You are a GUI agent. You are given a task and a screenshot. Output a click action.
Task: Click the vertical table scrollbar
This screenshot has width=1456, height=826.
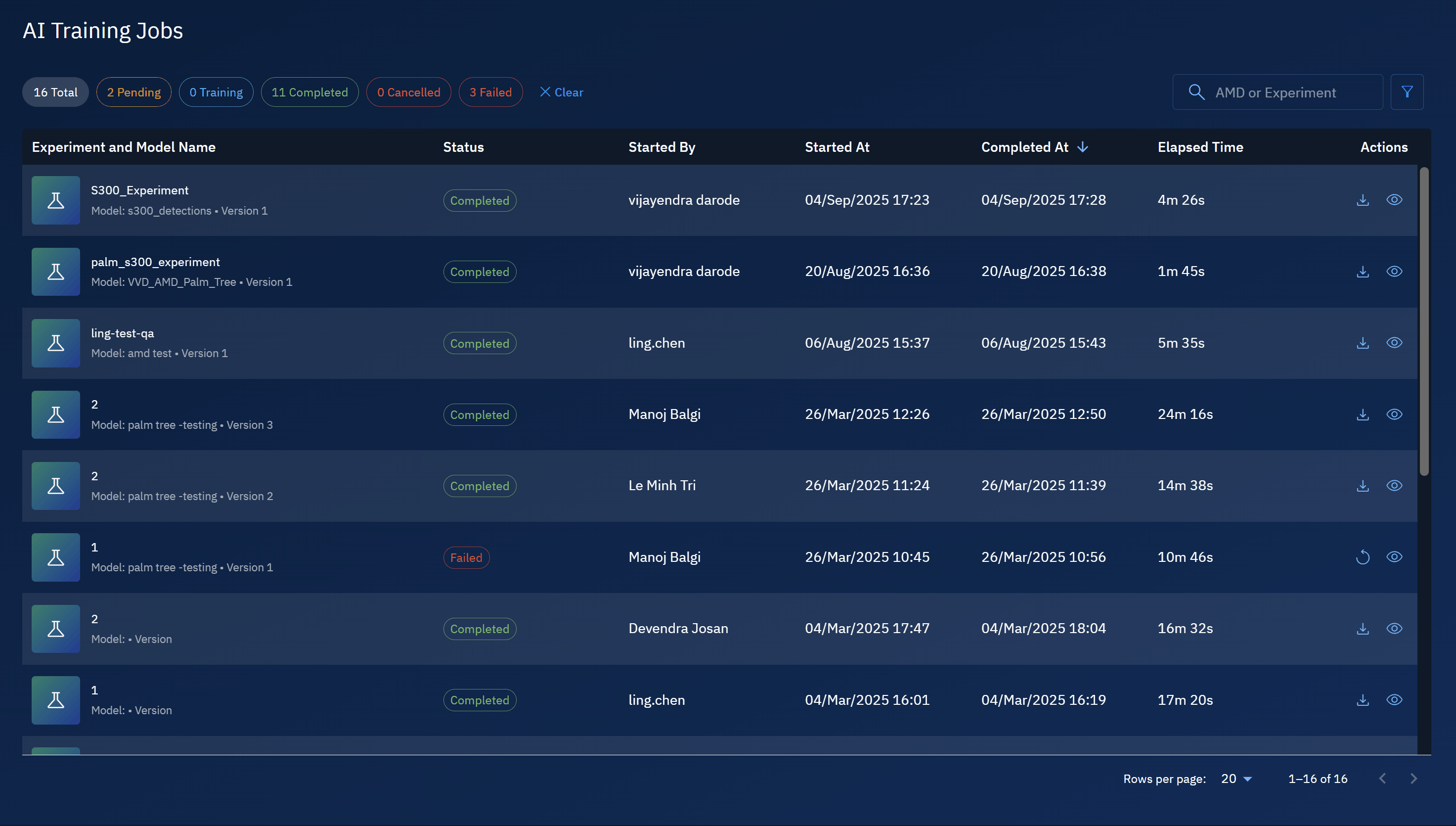click(1424, 321)
